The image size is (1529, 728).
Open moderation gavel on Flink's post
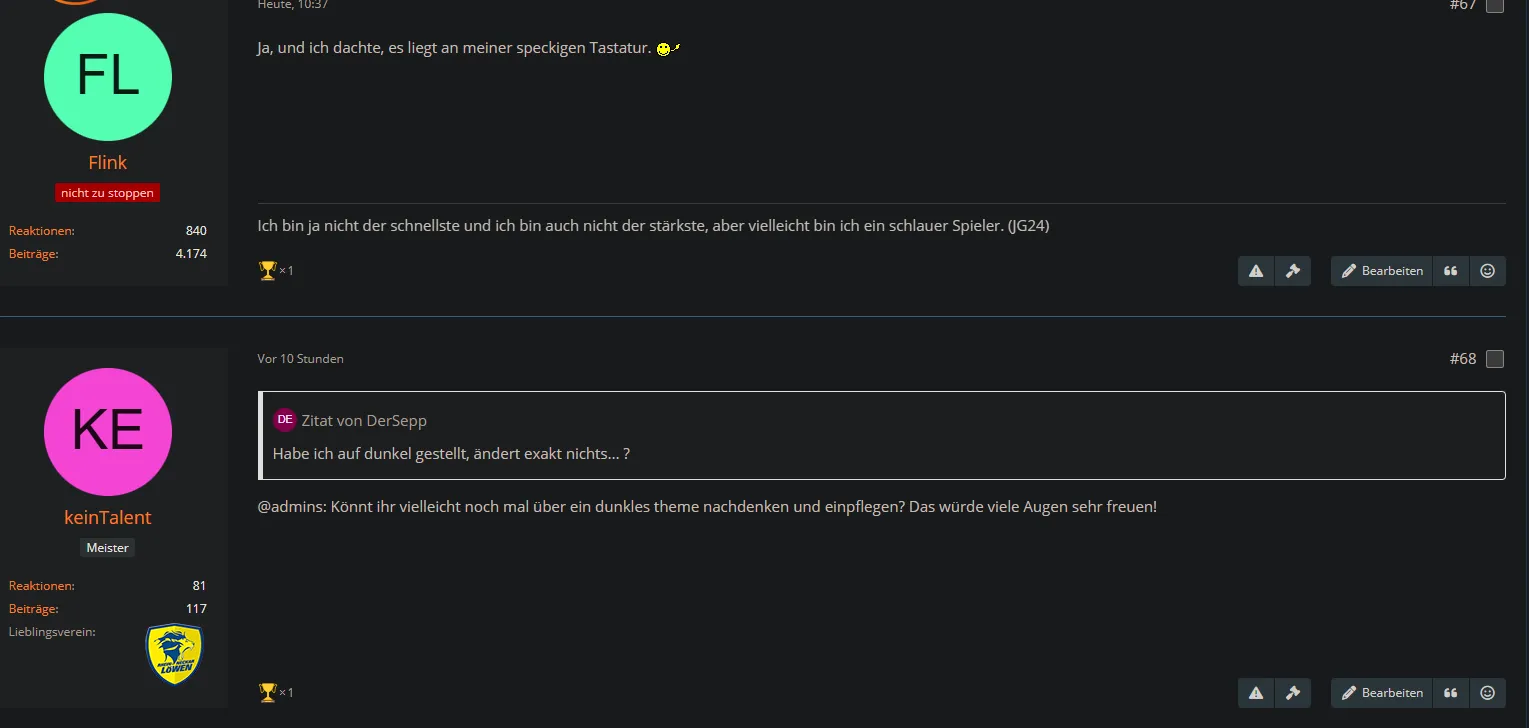(x=1292, y=271)
